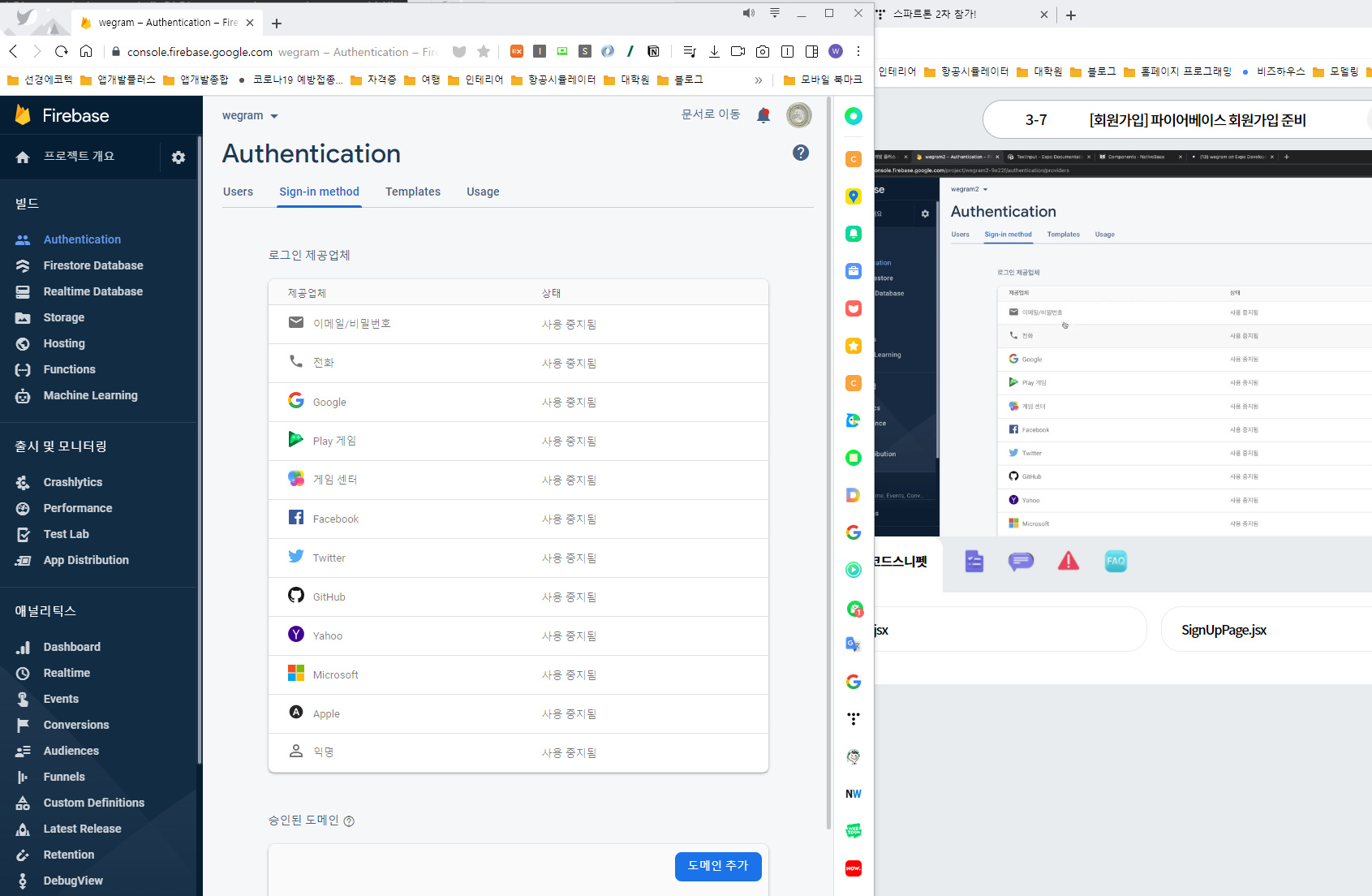The height and width of the screenshot is (896, 1372).
Task: Switch to the Users tab
Action: coord(238,192)
